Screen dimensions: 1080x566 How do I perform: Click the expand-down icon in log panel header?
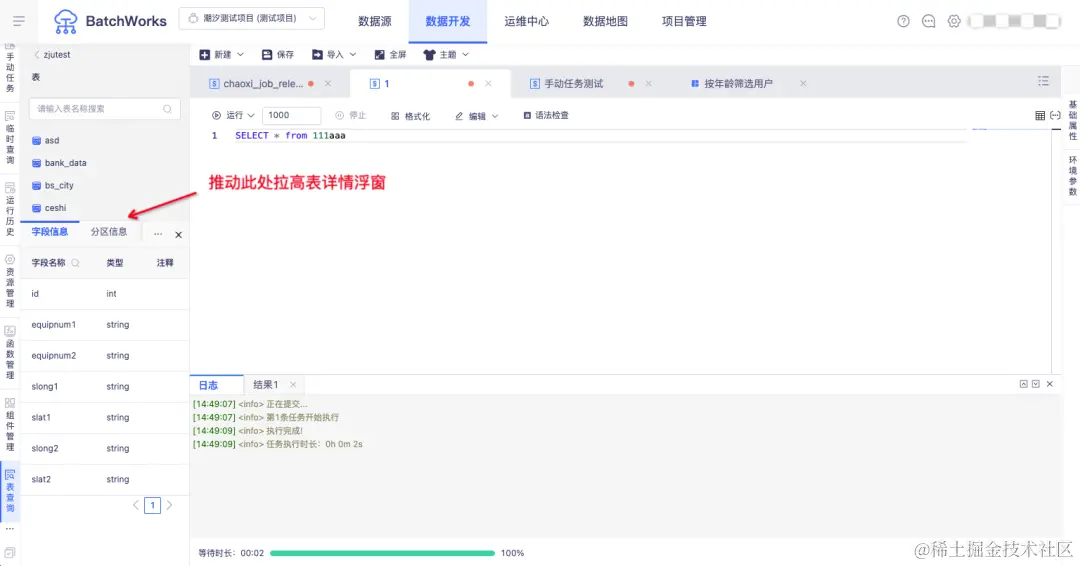pos(1036,384)
